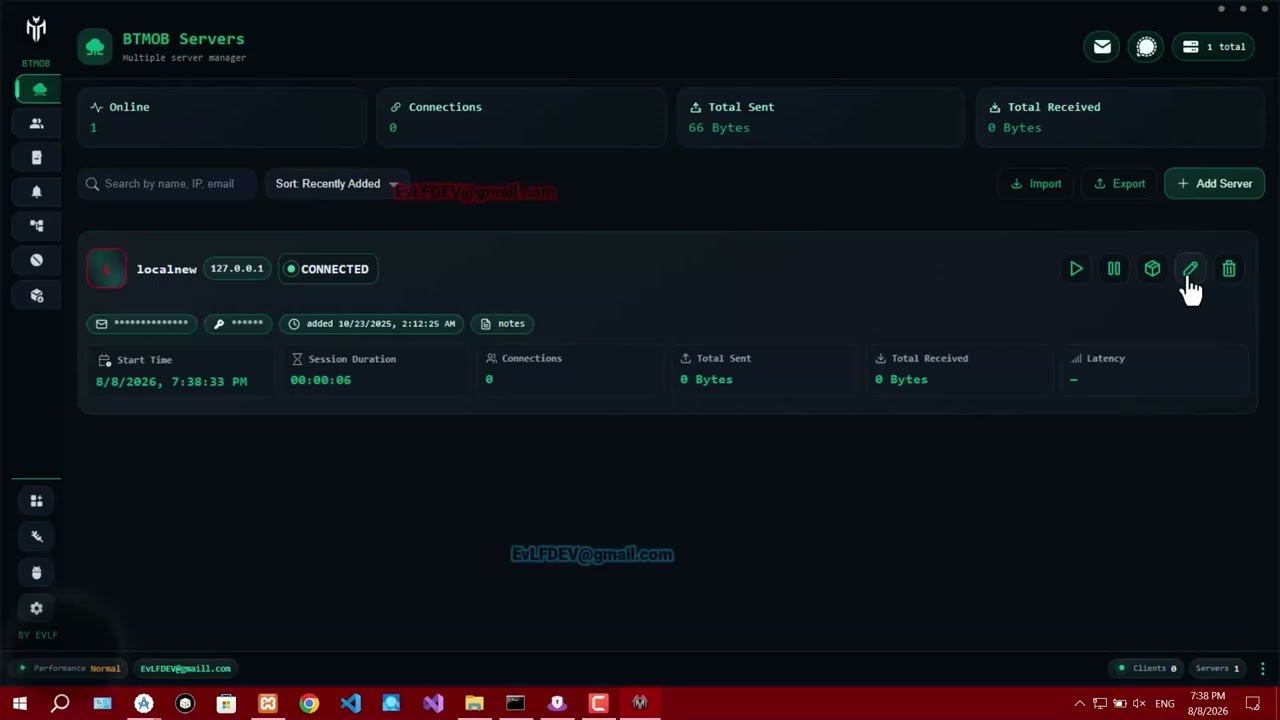Open the device page sidebar icon
The width and height of the screenshot is (1280, 720).
[x=37, y=158]
